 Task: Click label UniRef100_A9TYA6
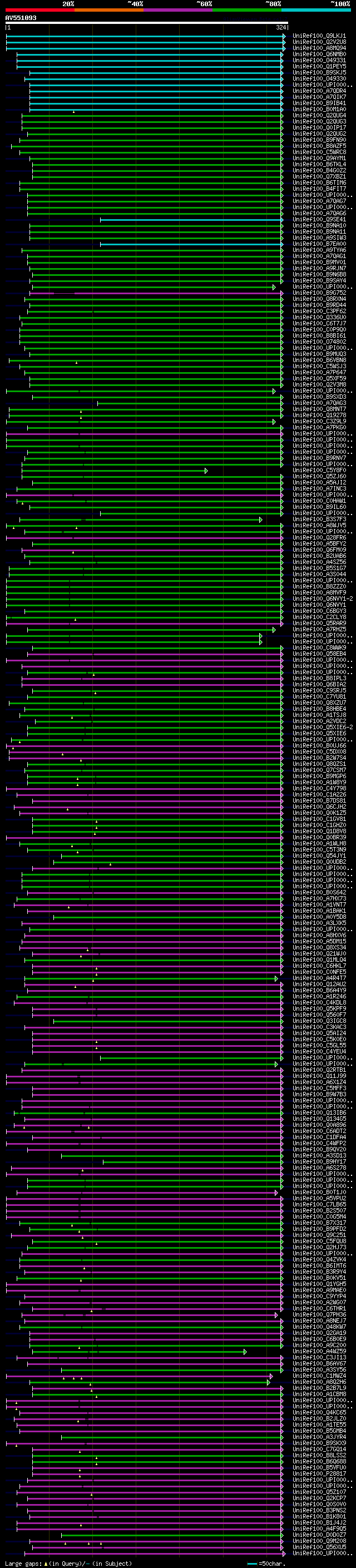point(319,250)
